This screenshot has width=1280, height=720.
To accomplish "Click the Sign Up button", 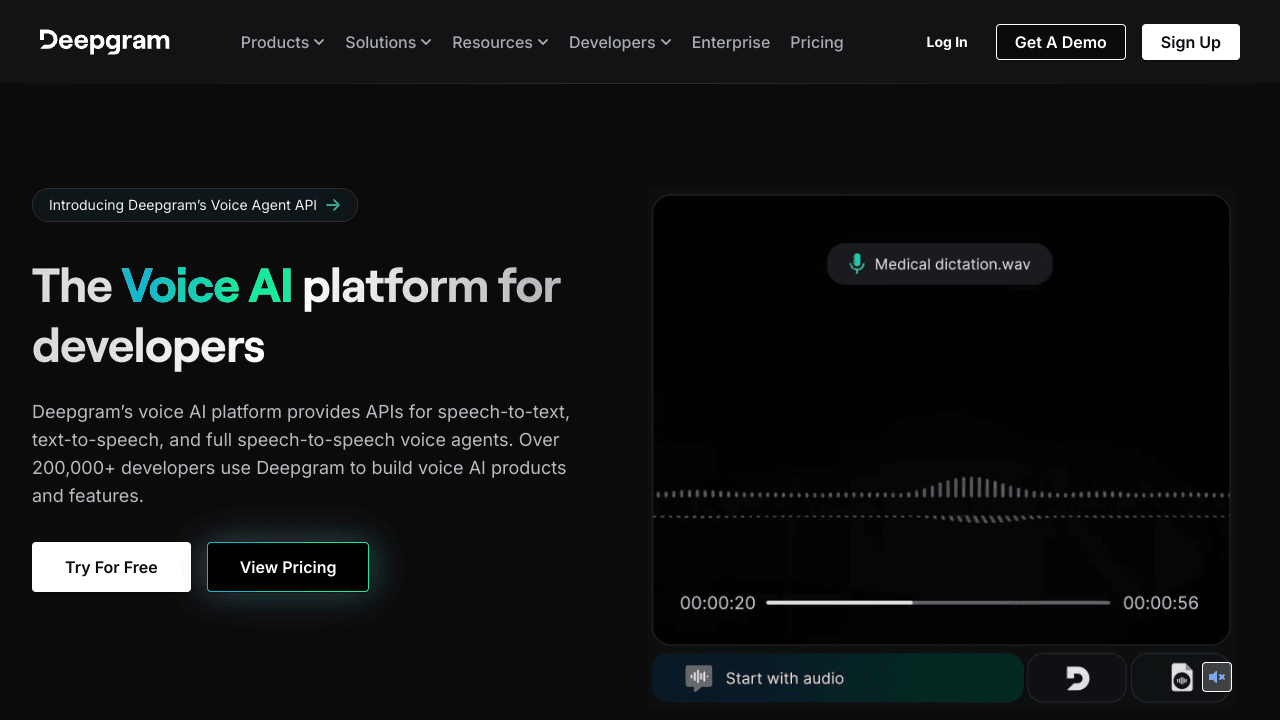I will pyautogui.click(x=1190, y=42).
